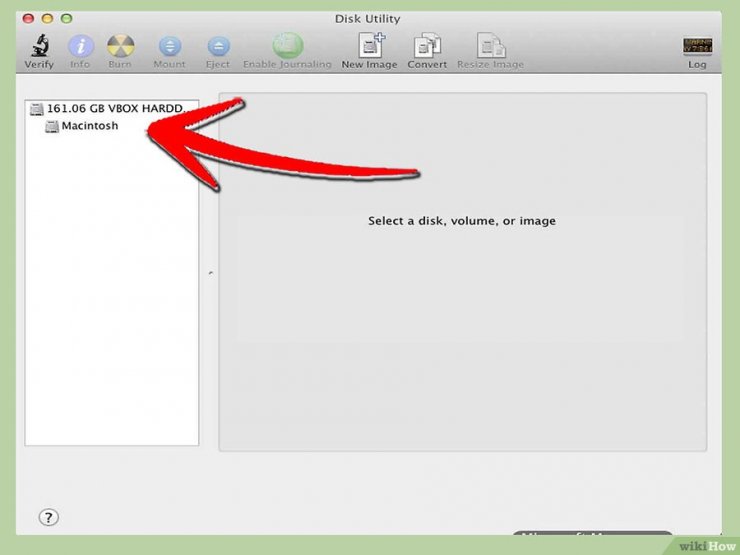Click the Enable Journaling icon
The width and height of the screenshot is (740, 555).
(x=287, y=45)
